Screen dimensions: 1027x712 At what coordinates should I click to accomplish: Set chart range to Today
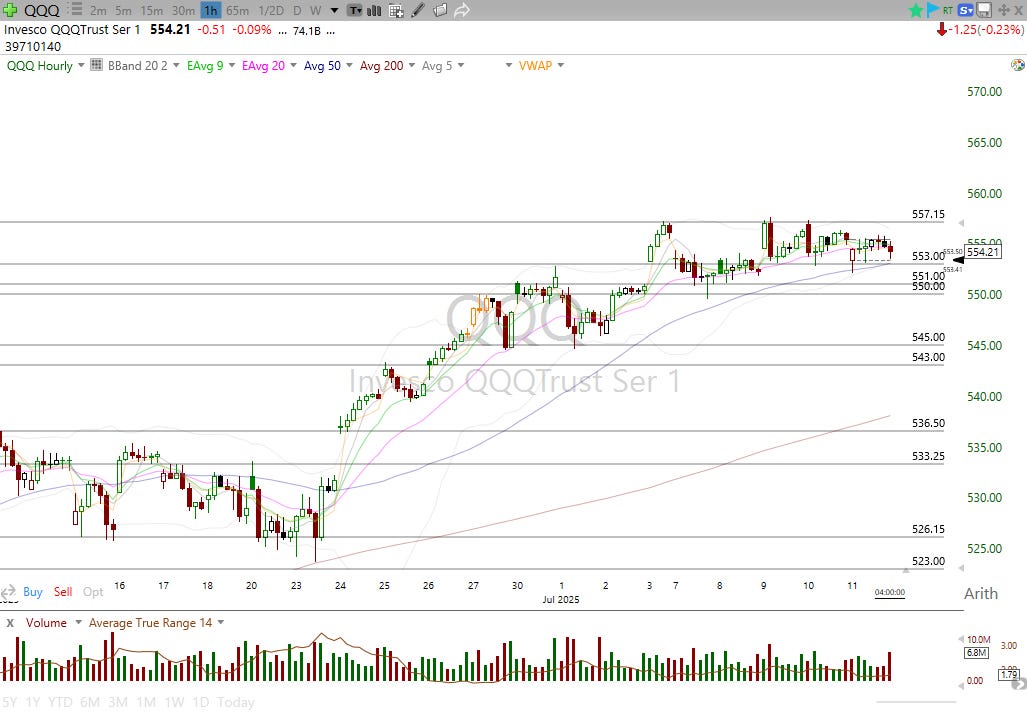click(235, 702)
